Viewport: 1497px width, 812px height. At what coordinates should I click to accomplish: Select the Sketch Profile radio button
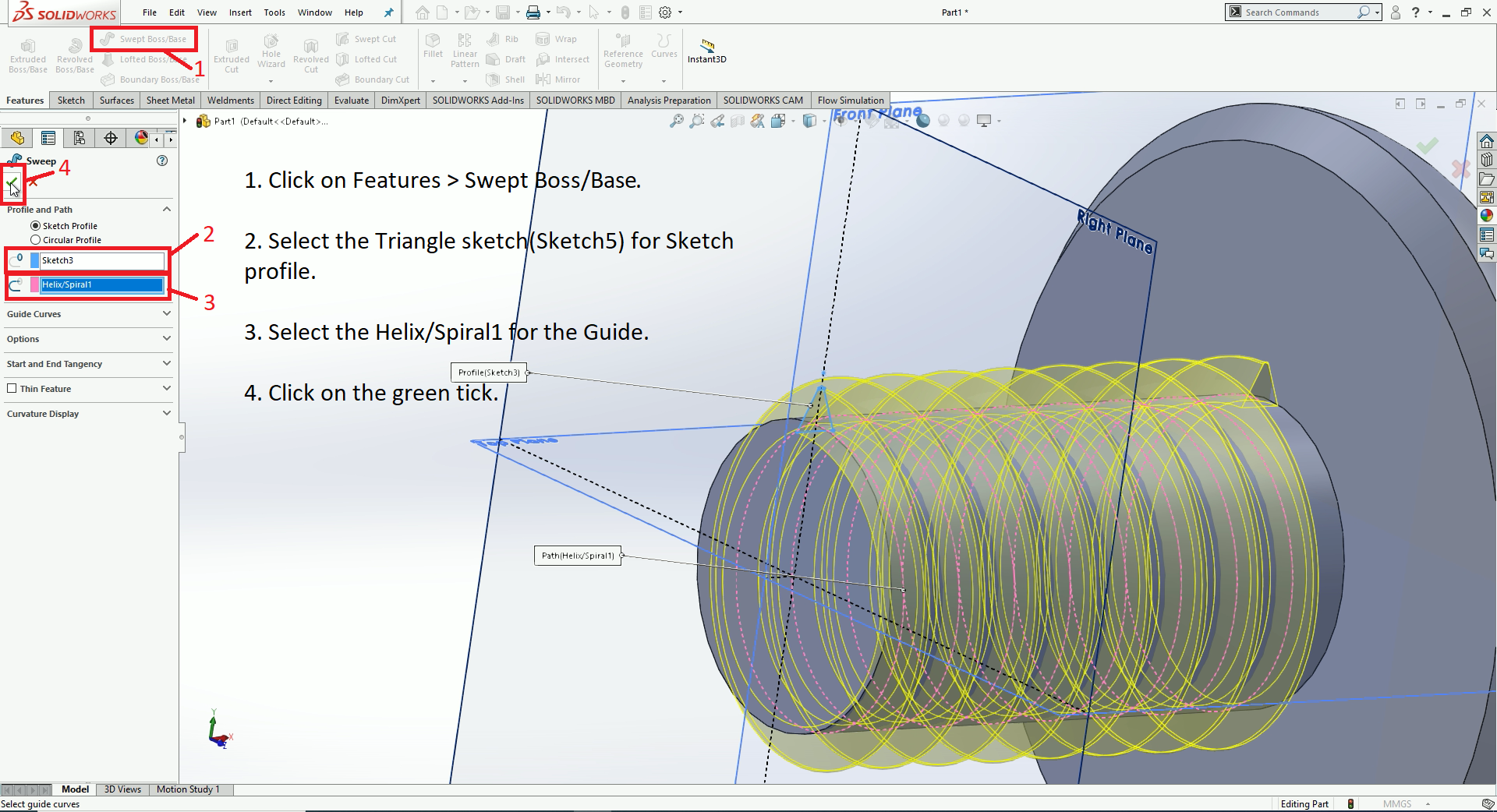coord(35,226)
